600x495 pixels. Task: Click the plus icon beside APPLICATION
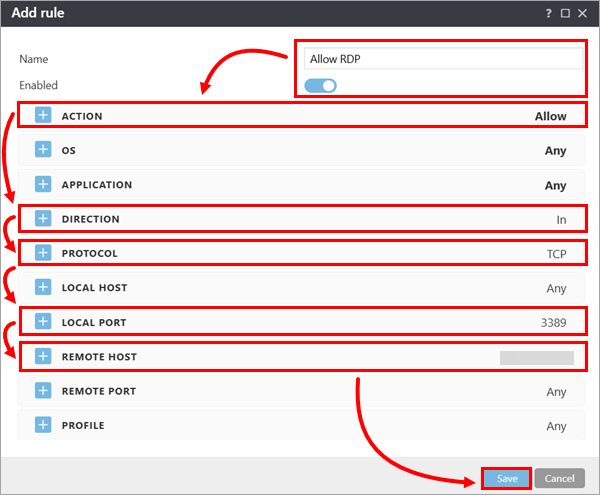(x=43, y=185)
